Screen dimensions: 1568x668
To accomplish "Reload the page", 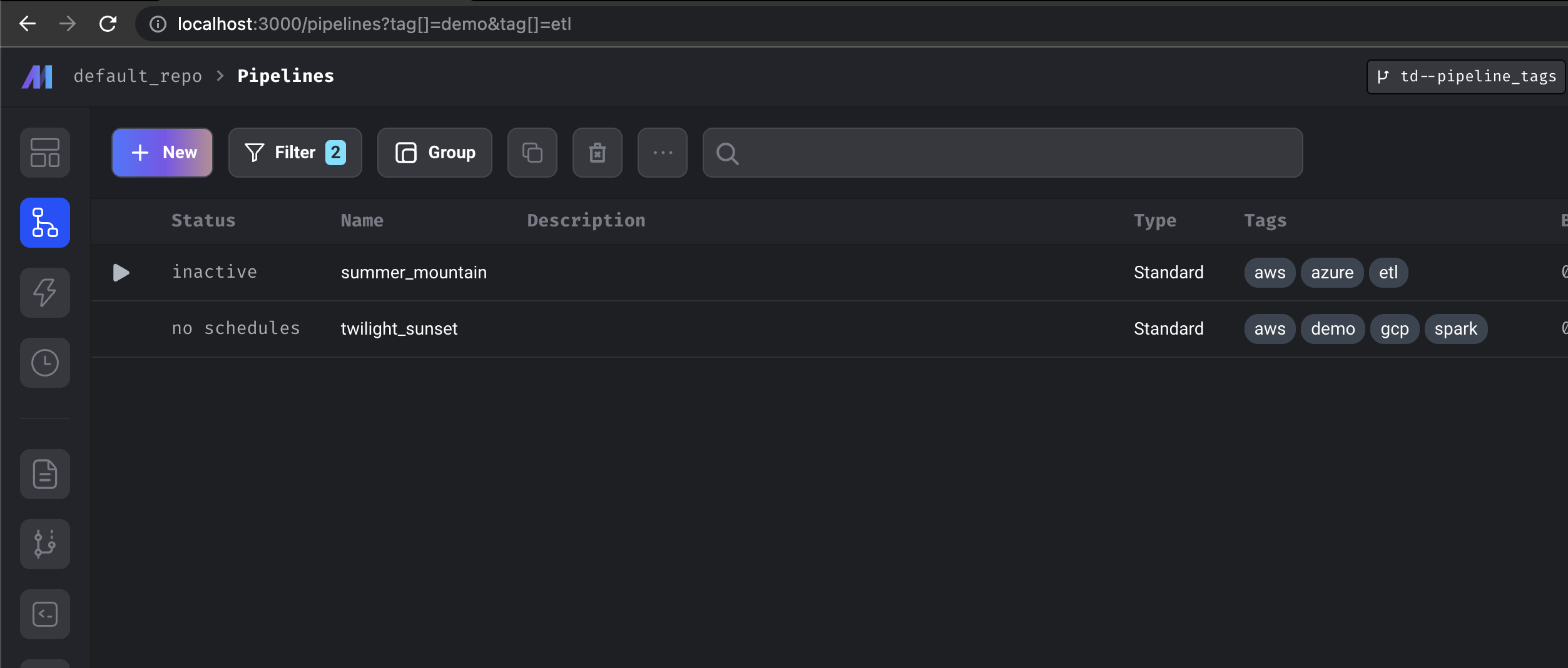I will tap(108, 24).
